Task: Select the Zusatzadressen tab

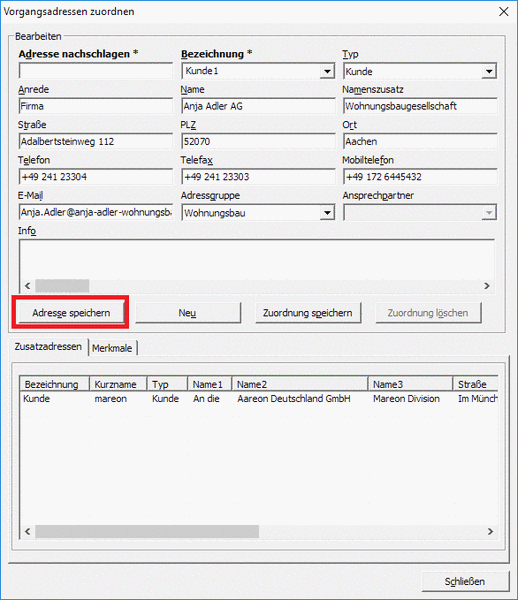Action: [x=48, y=346]
